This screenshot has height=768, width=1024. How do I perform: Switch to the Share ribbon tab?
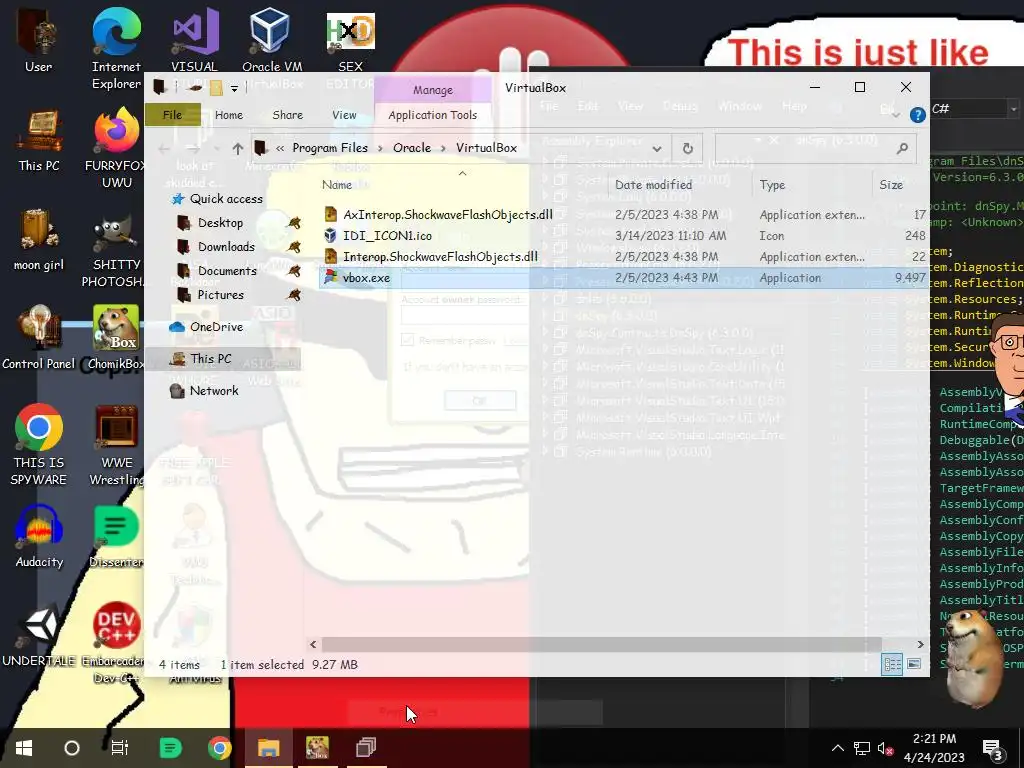[287, 115]
